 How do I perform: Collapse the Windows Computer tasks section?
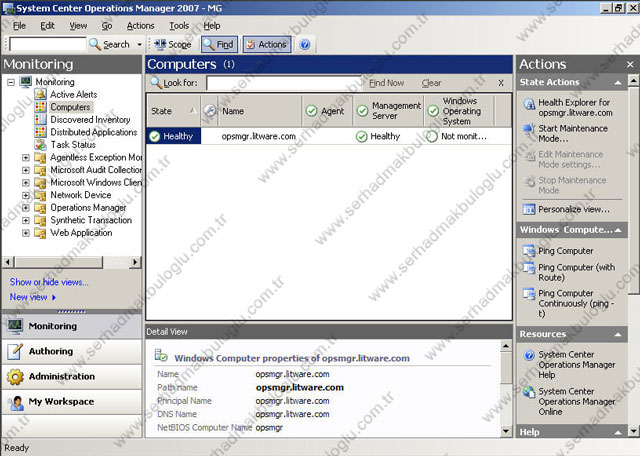tap(618, 230)
